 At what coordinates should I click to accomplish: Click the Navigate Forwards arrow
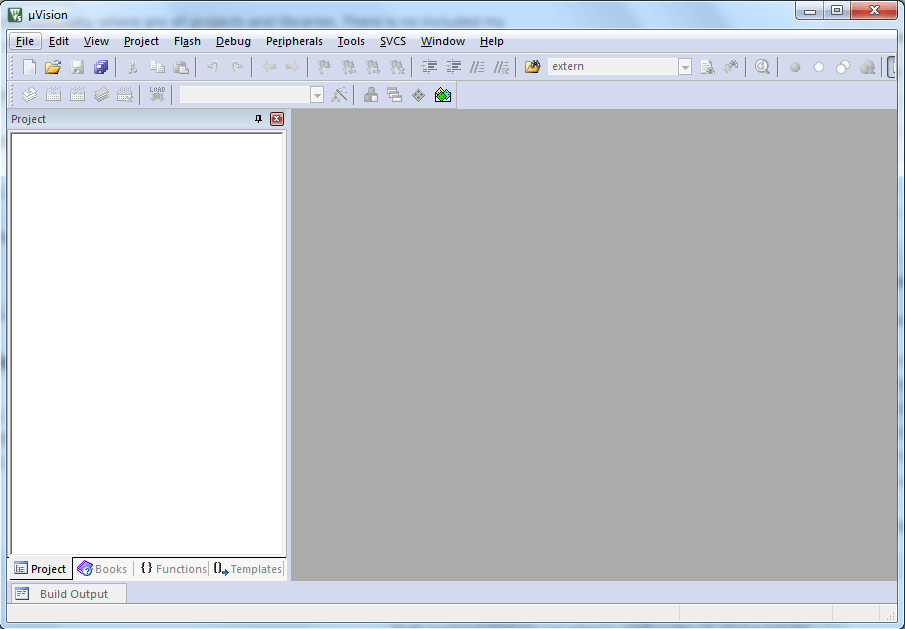(x=293, y=67)
